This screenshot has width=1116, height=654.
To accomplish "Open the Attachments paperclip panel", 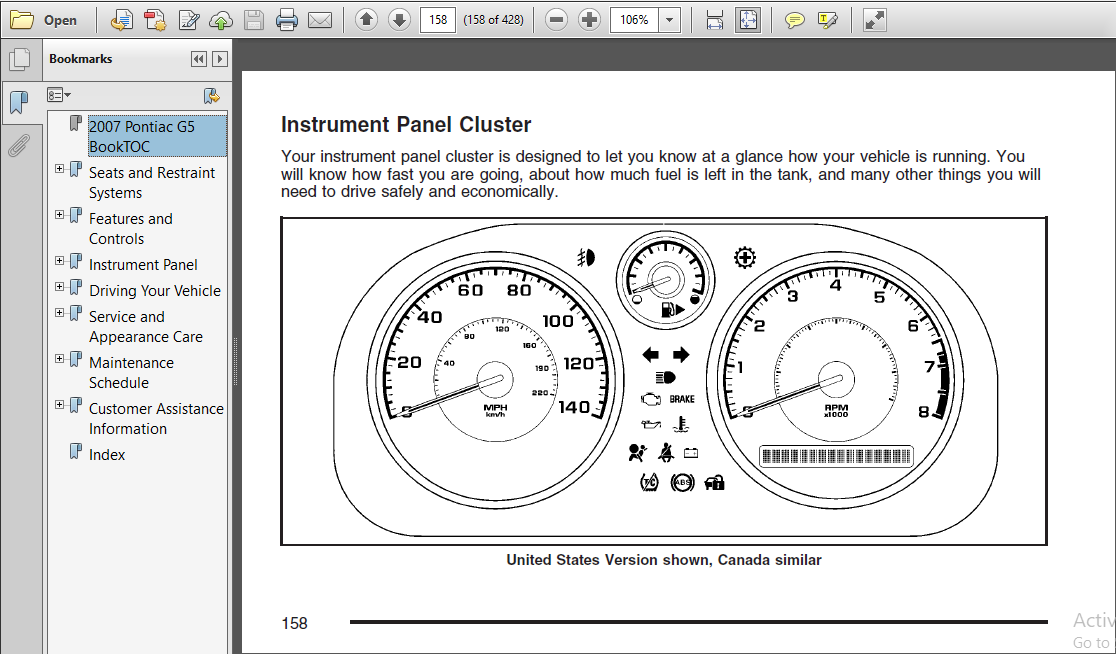I will [x=19, y=145].
